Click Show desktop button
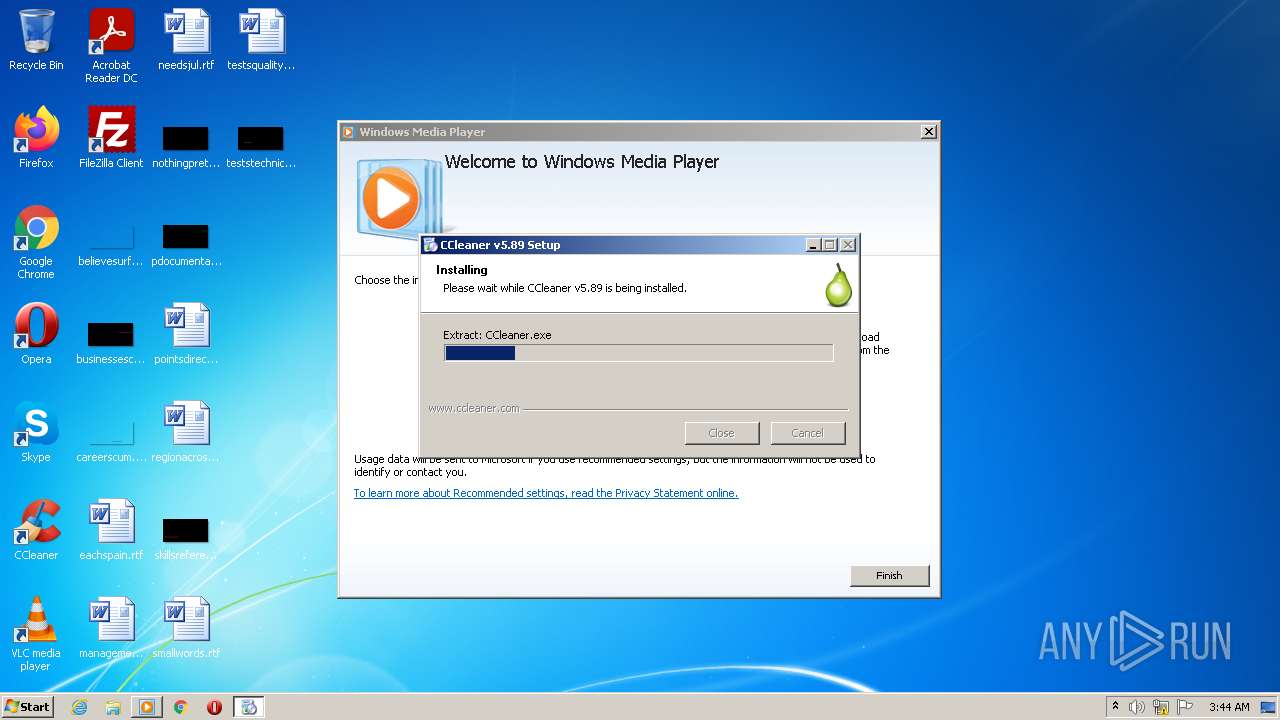The width and height of the screenshot is (1280, 720). pos(1269,707)
